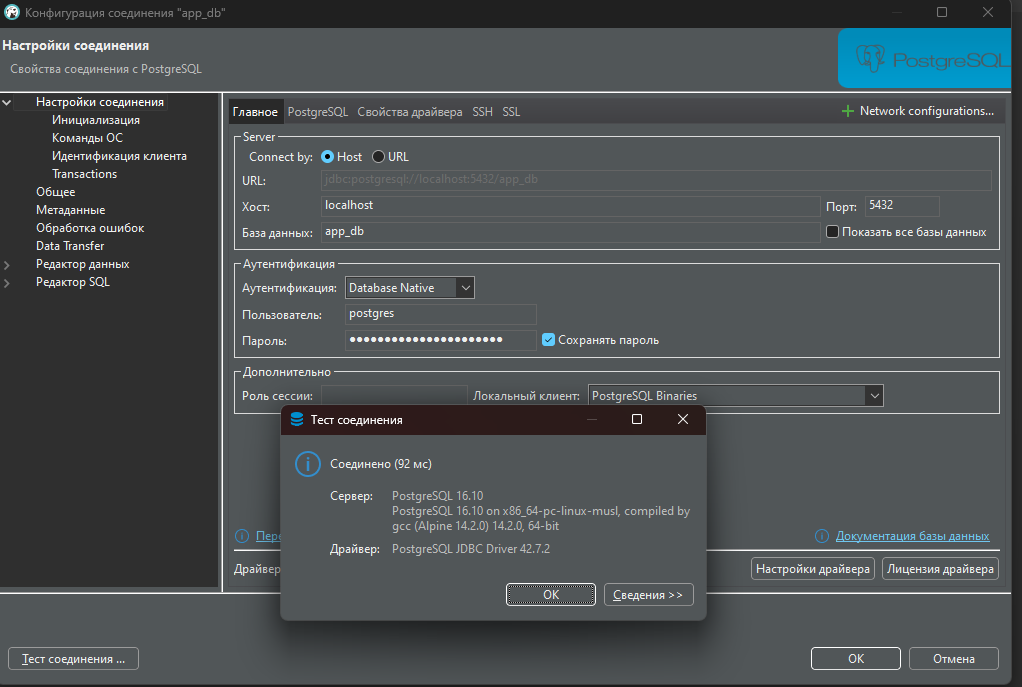Viewport: 1022px width, 687px height.
Task: Click the green plus Network configurations icon
Action: (848, 111)
